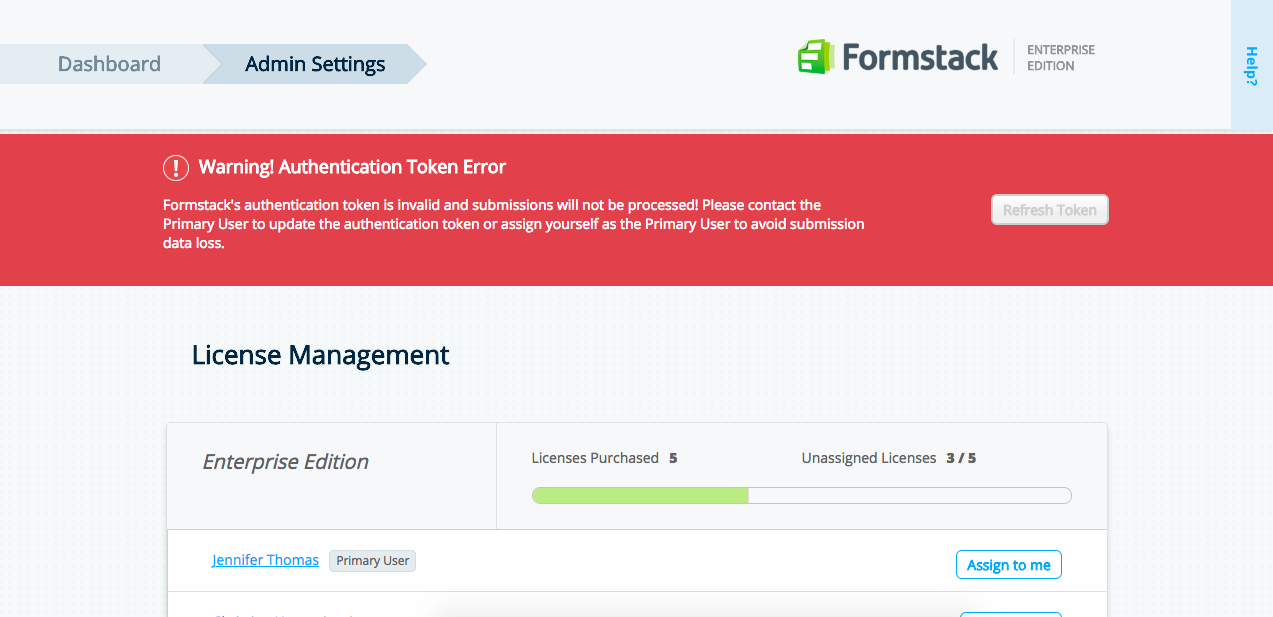
Task: Click the Formstack wordmark text
Action: 920,58
